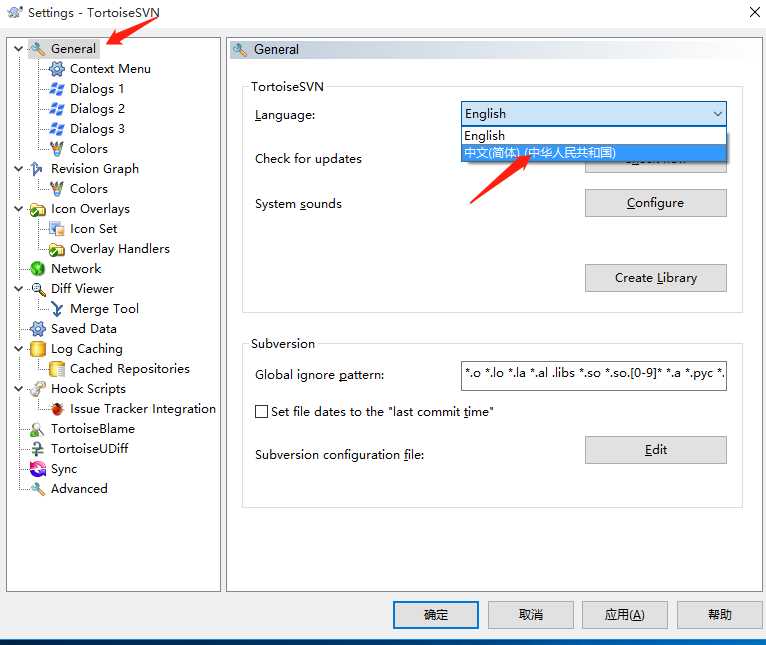Collapse the General tree node
This screenshot has height=645, width=766.
tap(19, 49)
